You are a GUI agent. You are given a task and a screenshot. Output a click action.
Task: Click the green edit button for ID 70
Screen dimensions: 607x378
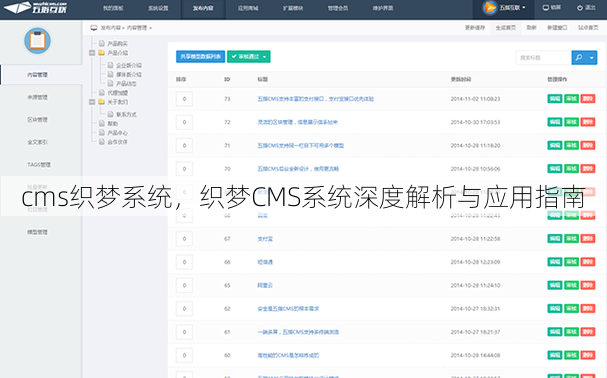pyautogui.click(x=555, y=168)
